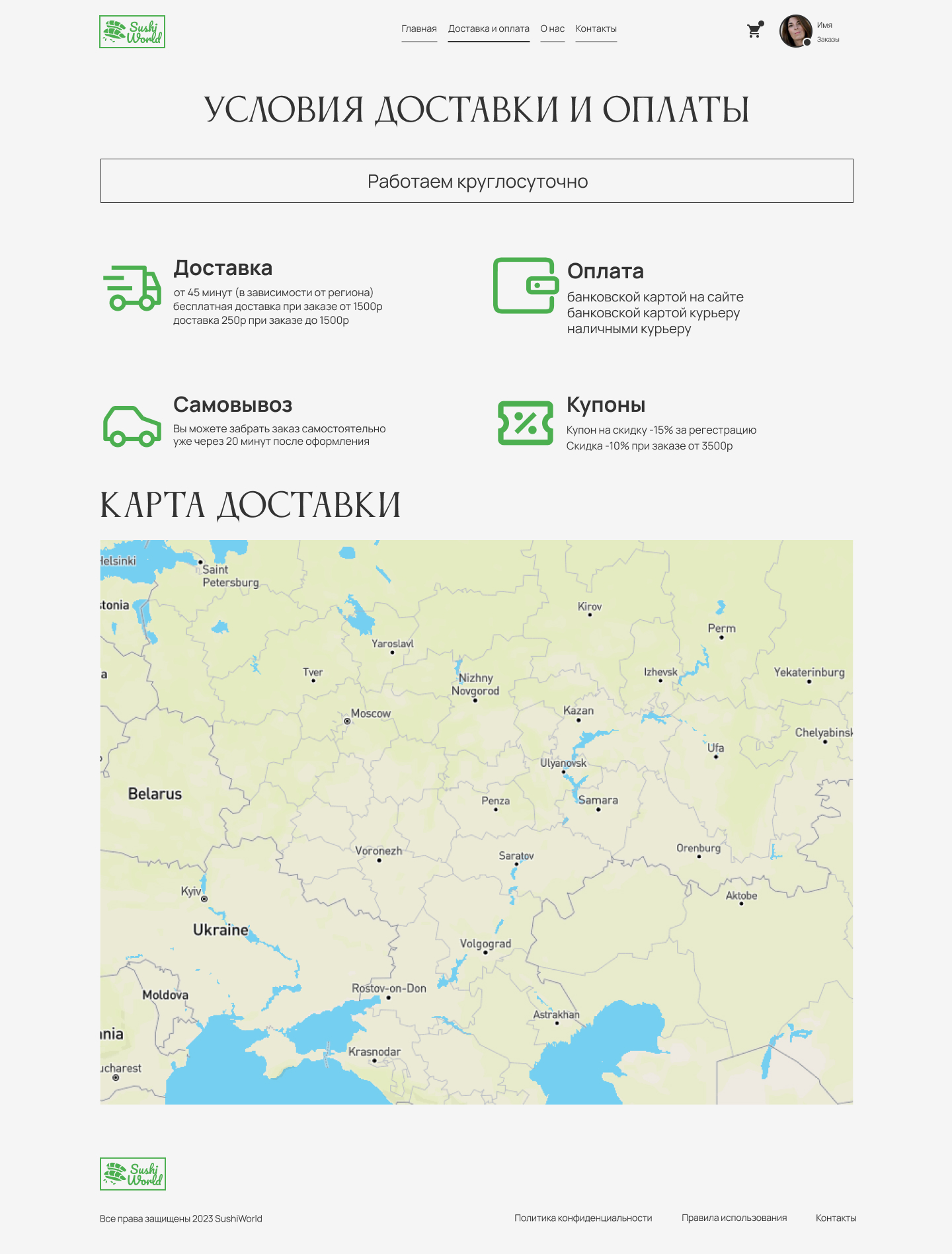Screen dimensions: 952x1254
Task: Click the Оплата heading
Action: coord(606,271)
